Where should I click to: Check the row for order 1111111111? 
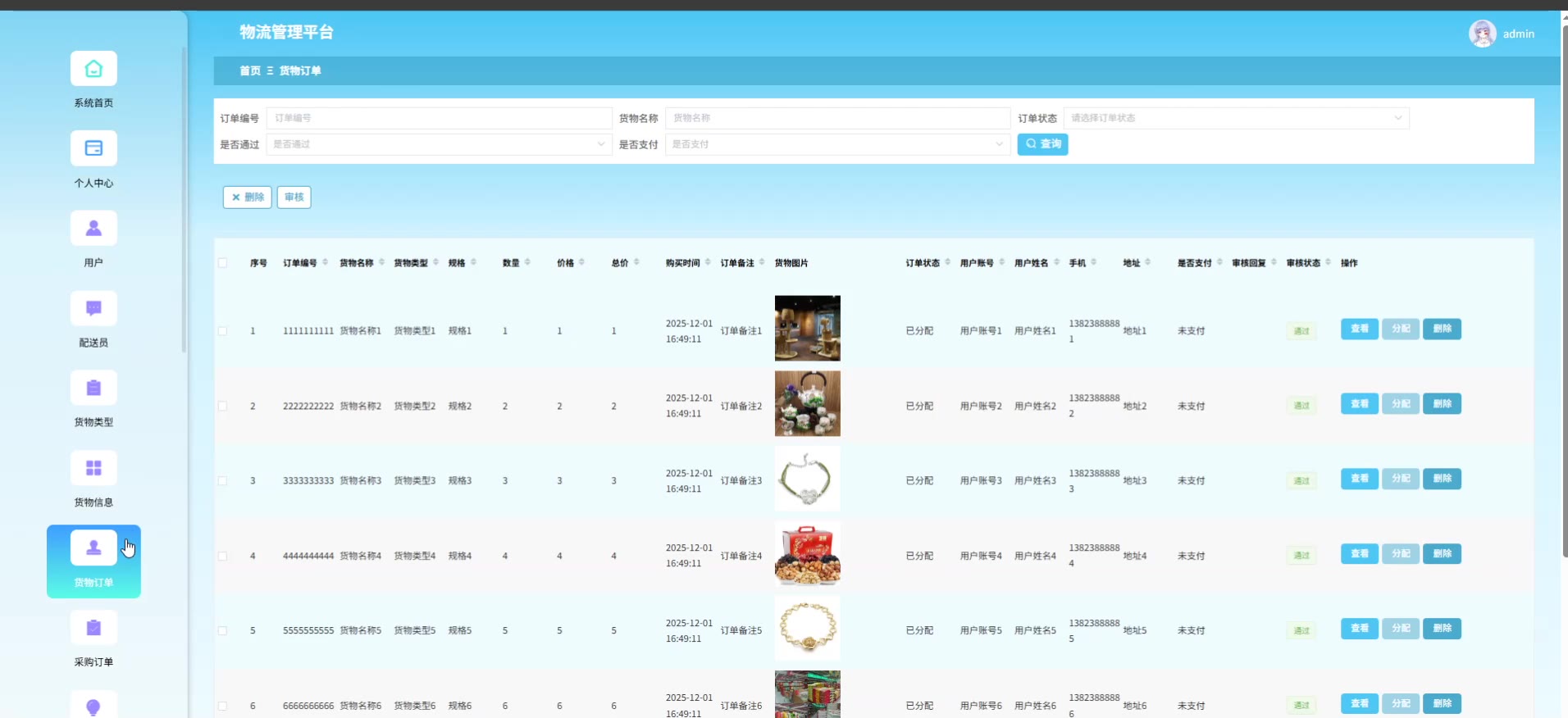[222, 331]
